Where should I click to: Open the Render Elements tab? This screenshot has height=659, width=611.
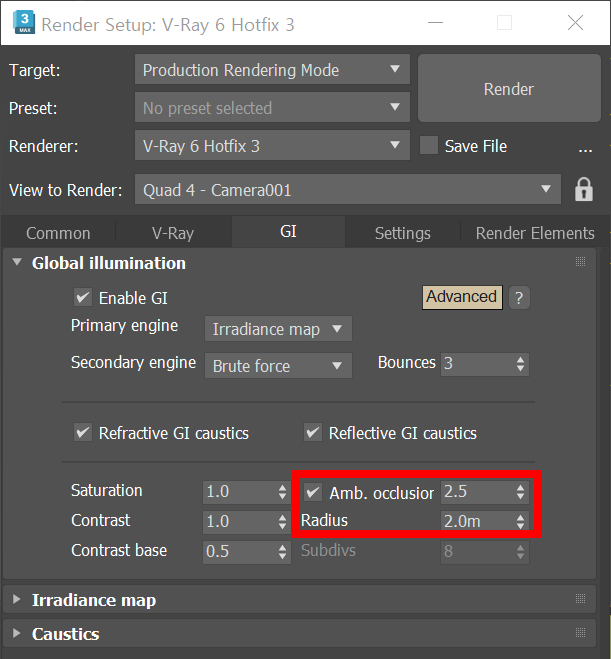535,233
